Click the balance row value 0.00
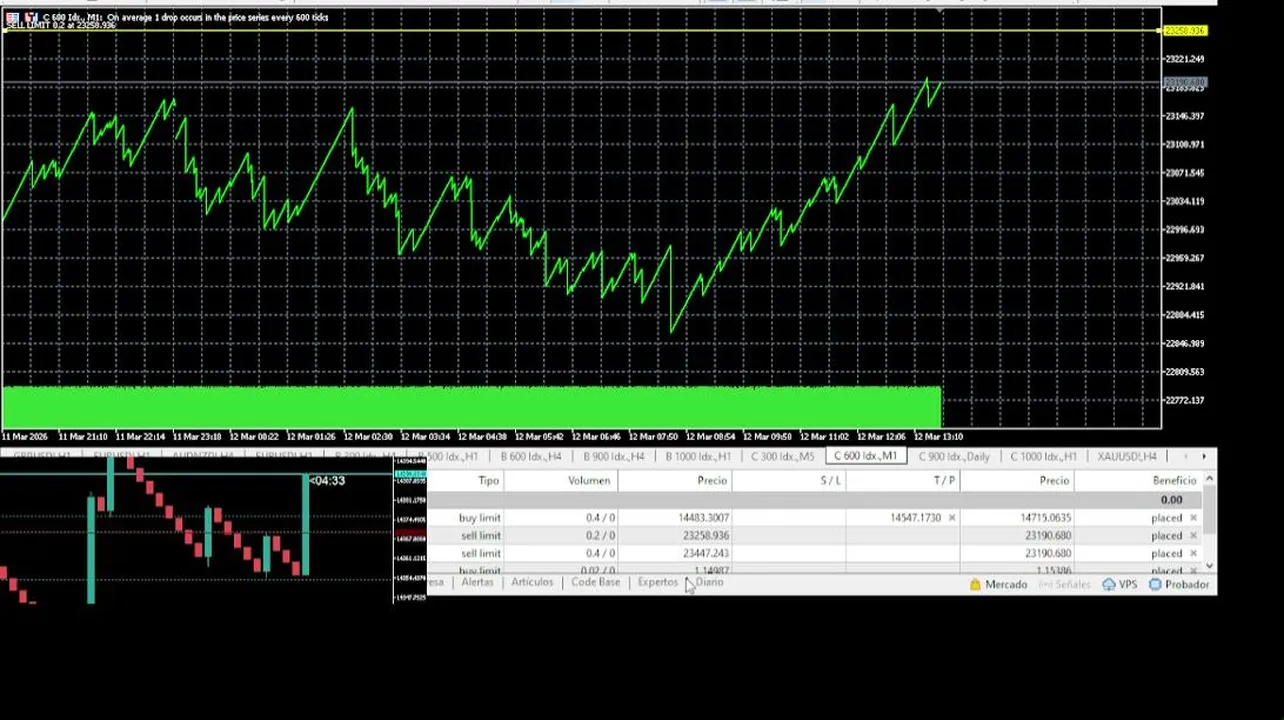Viewport: 1284px width, 720px height. click(1171, 500)
